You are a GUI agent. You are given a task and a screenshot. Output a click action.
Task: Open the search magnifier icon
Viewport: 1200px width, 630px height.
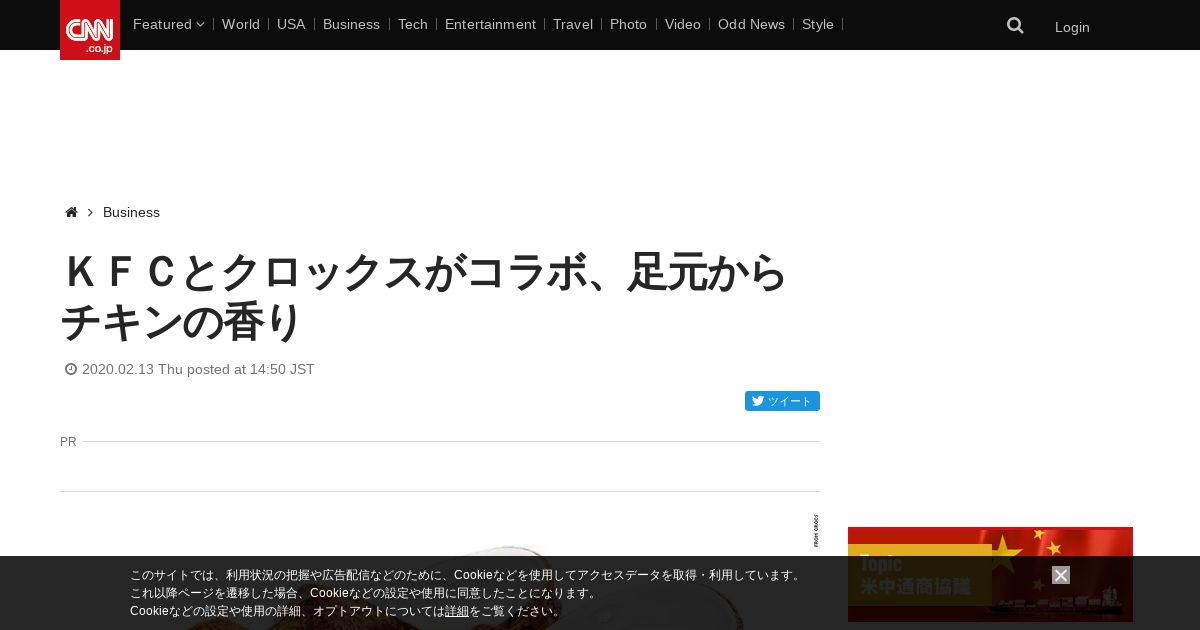(1015, 26)
